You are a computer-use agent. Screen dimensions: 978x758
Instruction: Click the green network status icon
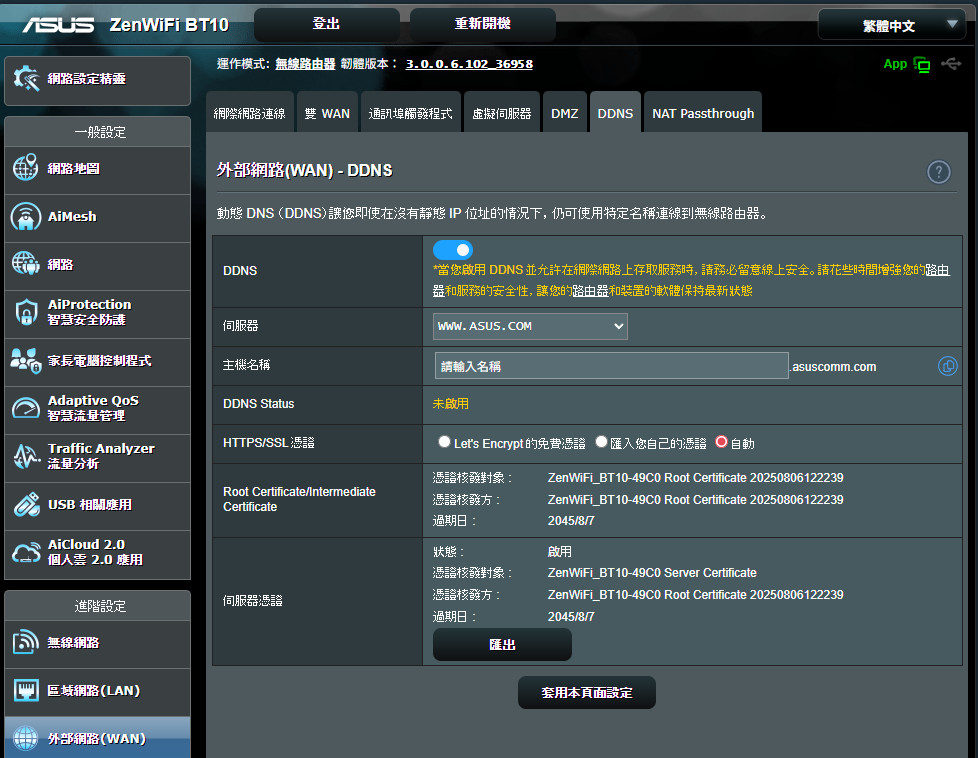[921, 64]
